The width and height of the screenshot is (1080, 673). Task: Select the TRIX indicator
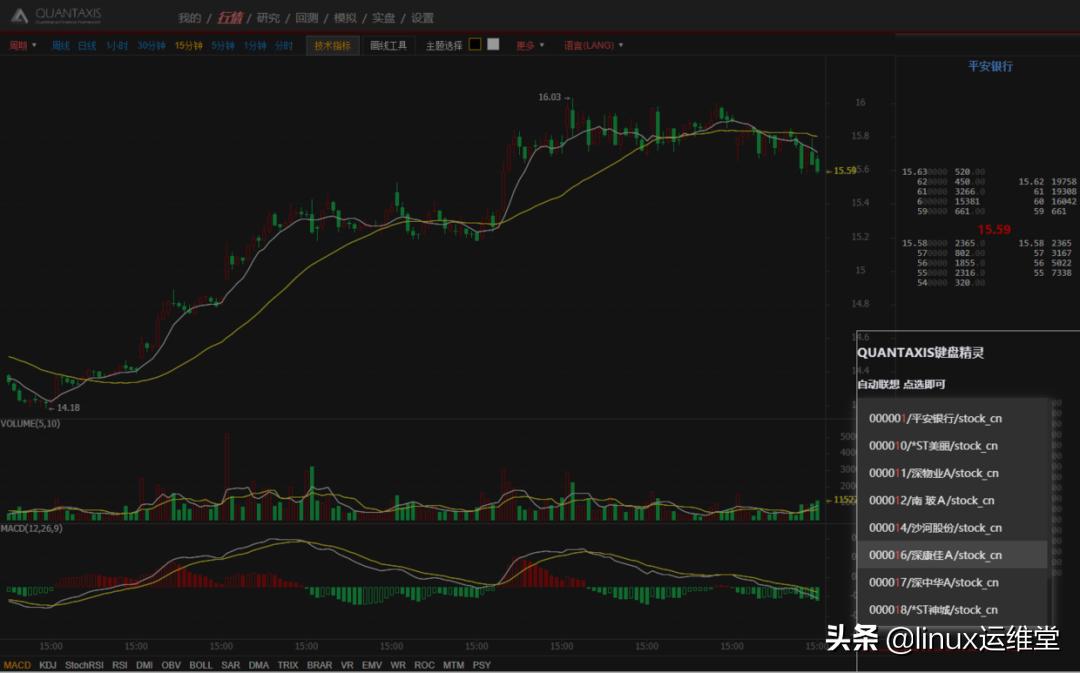point(287,664)
